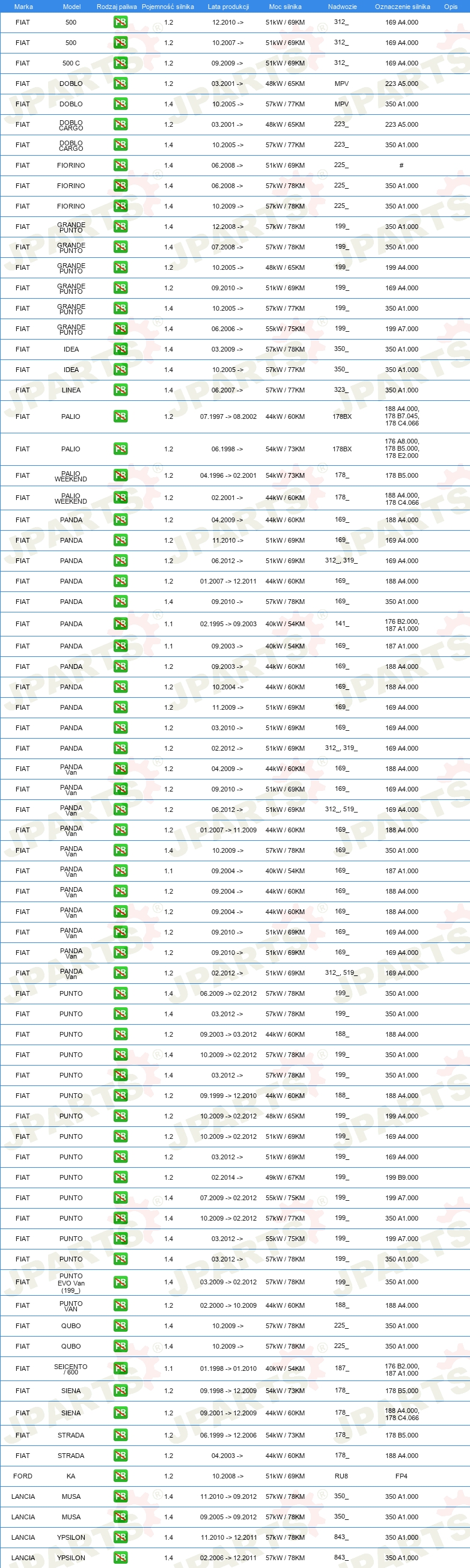Screen dimensions: 470x1568
Task: Click the fuel icon for FIORINO 10.2009
Action: [121, 206]
